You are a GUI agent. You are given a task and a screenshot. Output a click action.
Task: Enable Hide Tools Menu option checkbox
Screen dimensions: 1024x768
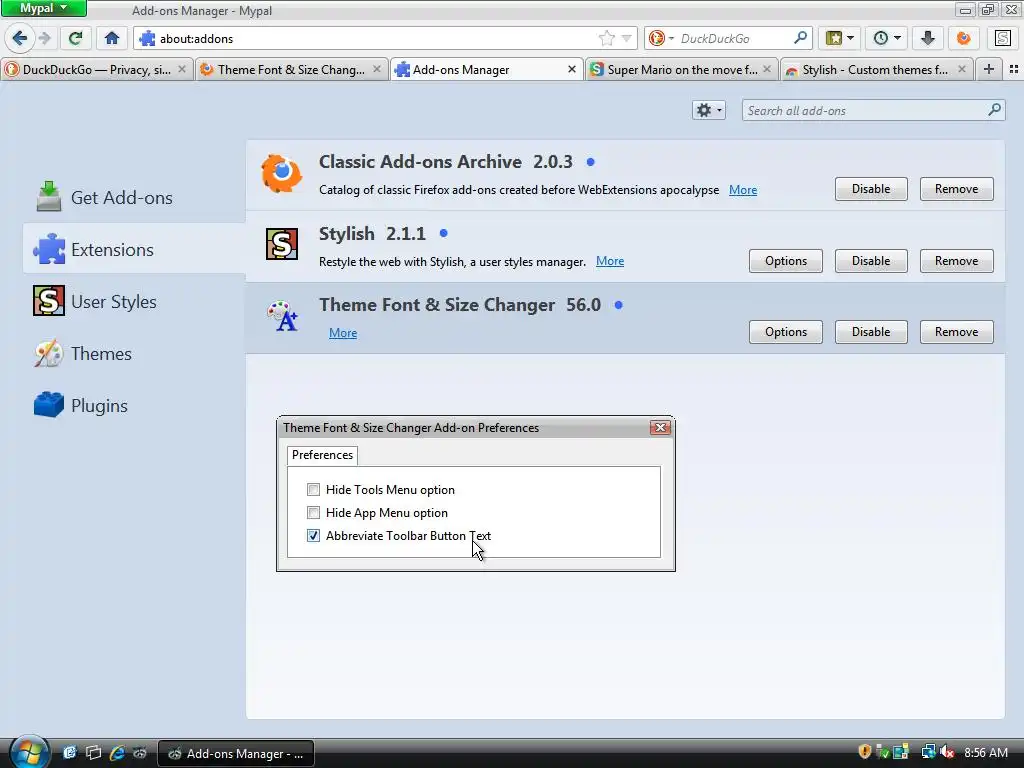pyautogui.click(x=313, y=489)
